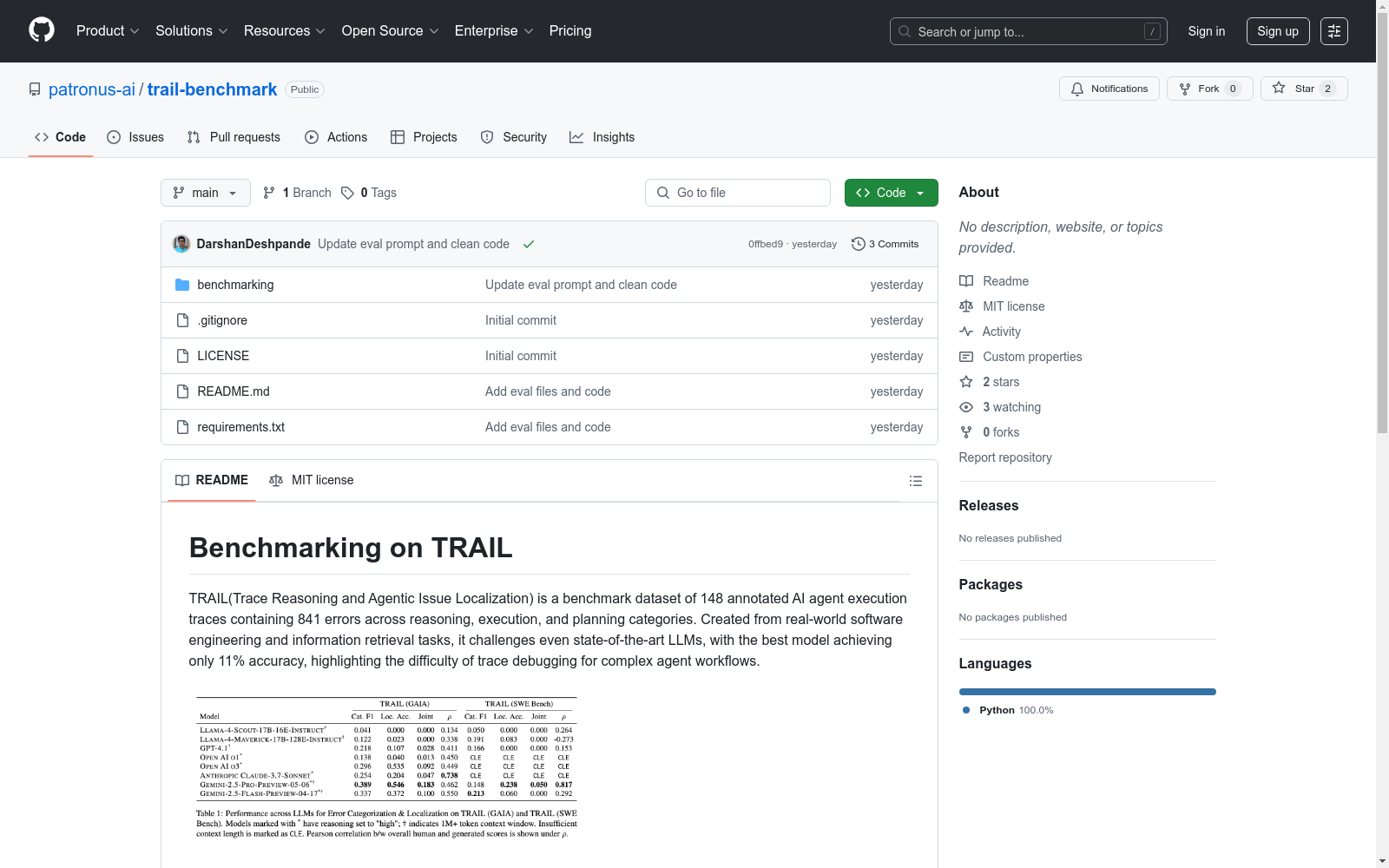Viewport: 1389px width, 868px height.
Task: Click the book icon beside Readme
Action: 966,281
